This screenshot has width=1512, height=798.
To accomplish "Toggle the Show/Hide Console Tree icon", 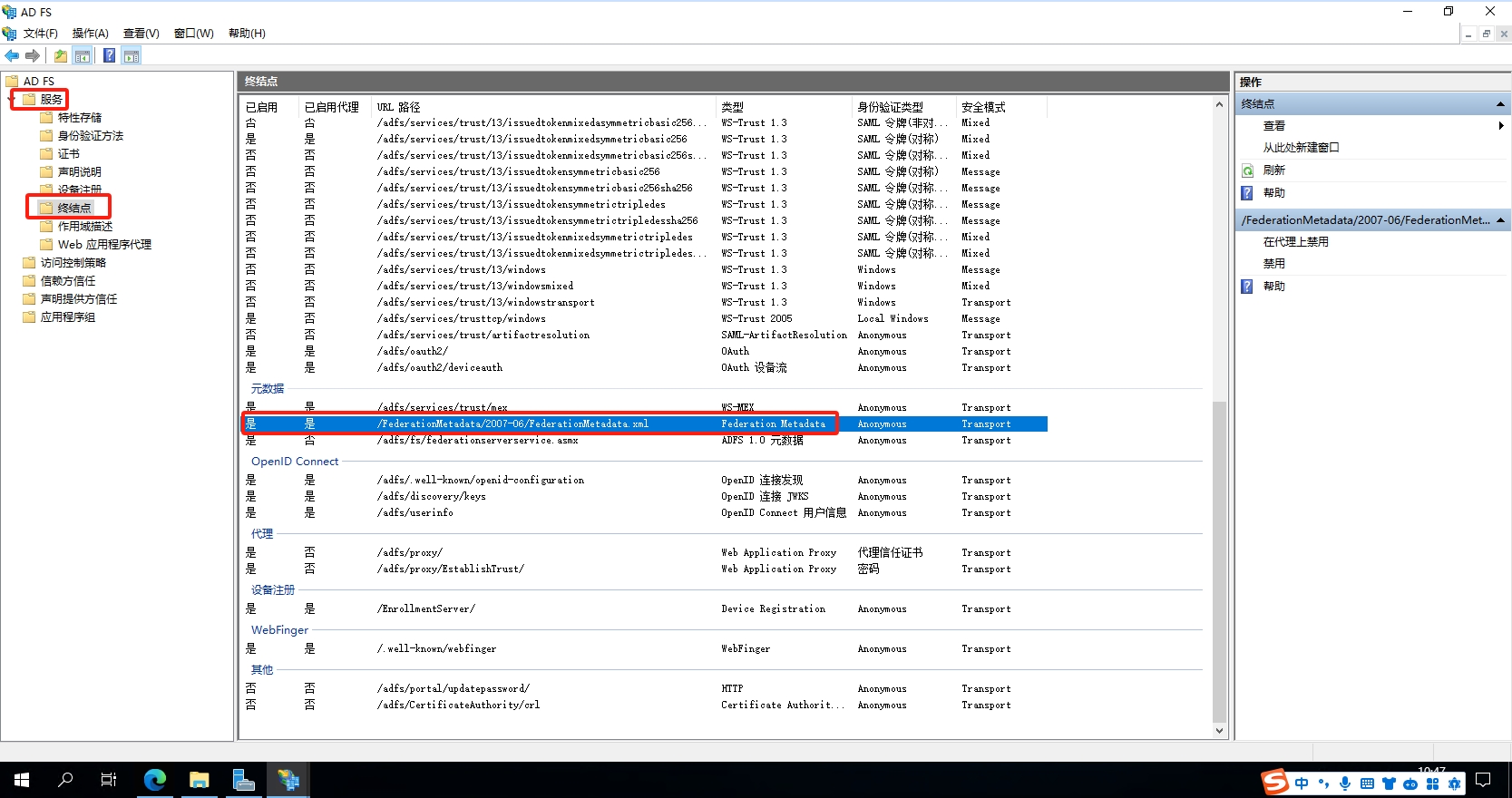I will tap(83, 56).
